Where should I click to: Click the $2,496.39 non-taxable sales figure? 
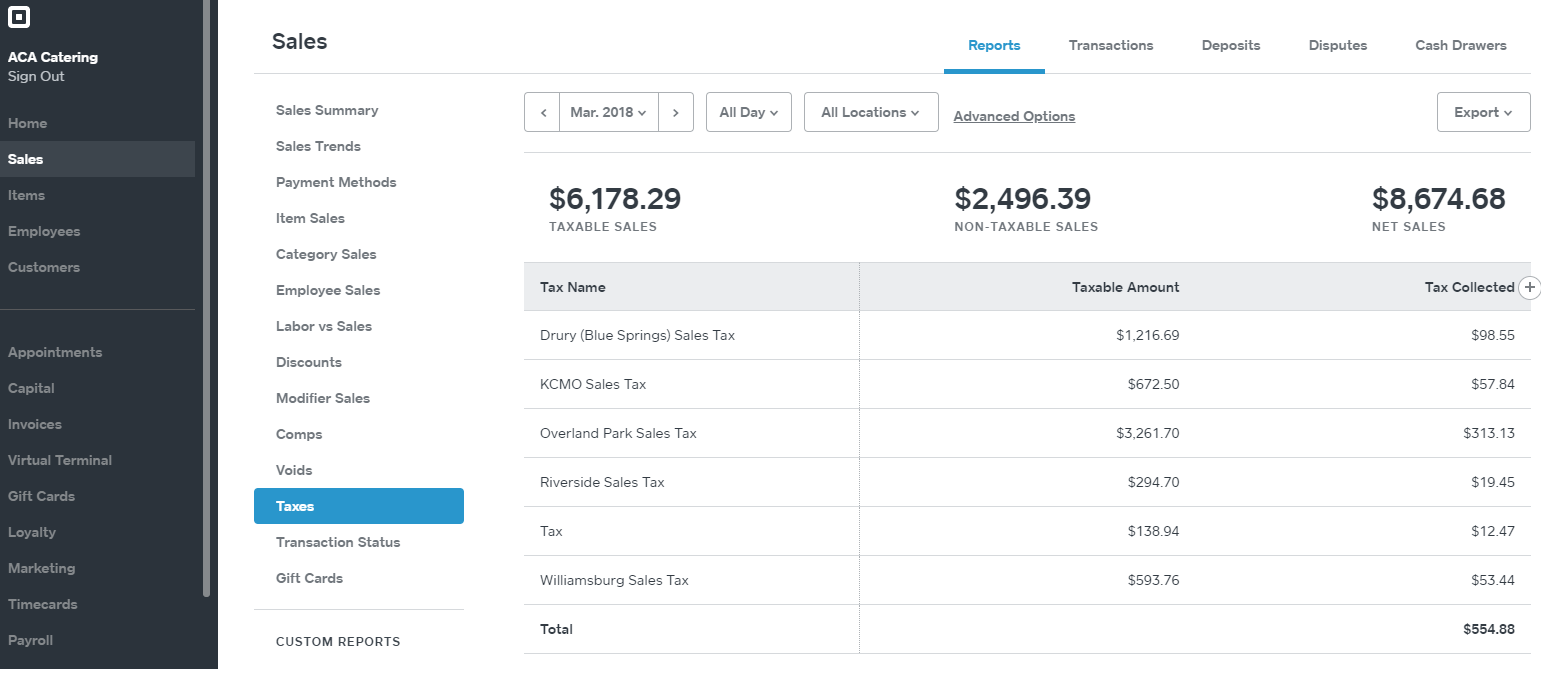1023,199
